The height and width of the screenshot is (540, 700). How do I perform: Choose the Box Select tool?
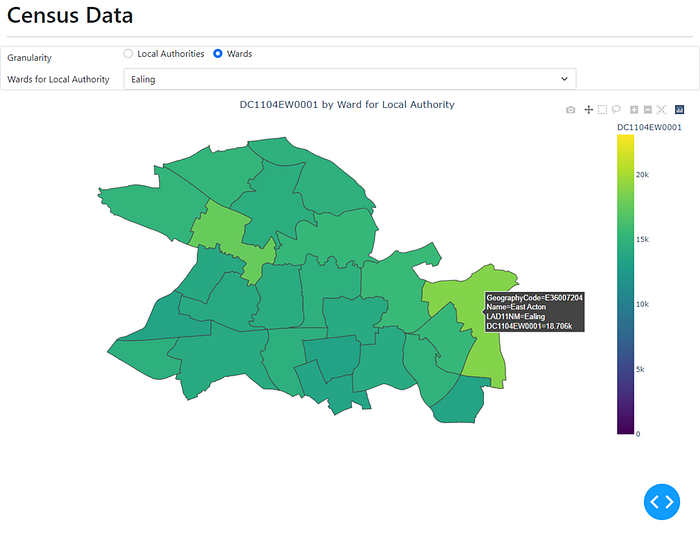[x=602, y=110]
